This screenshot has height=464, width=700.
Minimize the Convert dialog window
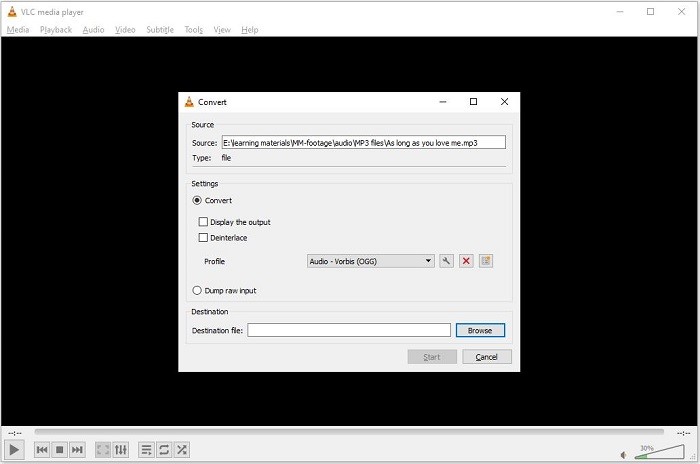pyautogui.click(x=443, y=102)
